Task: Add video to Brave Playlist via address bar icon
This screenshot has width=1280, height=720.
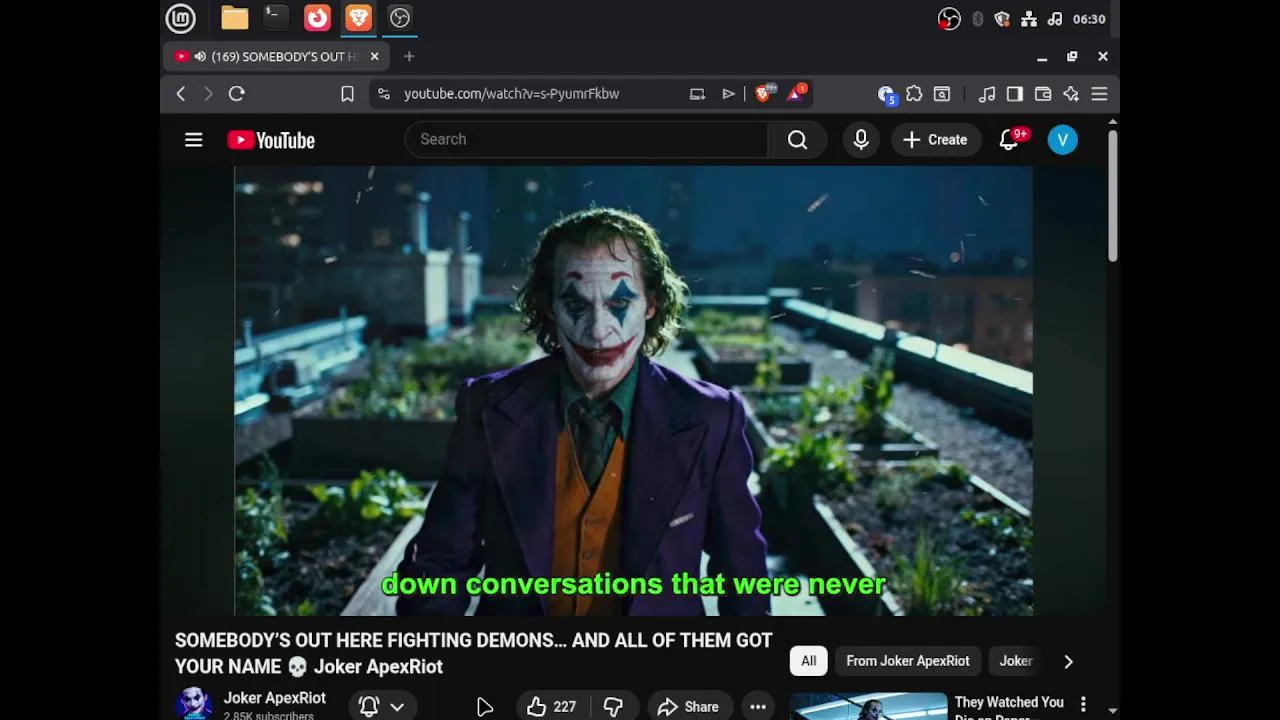Action: click(x=728, y=94)
